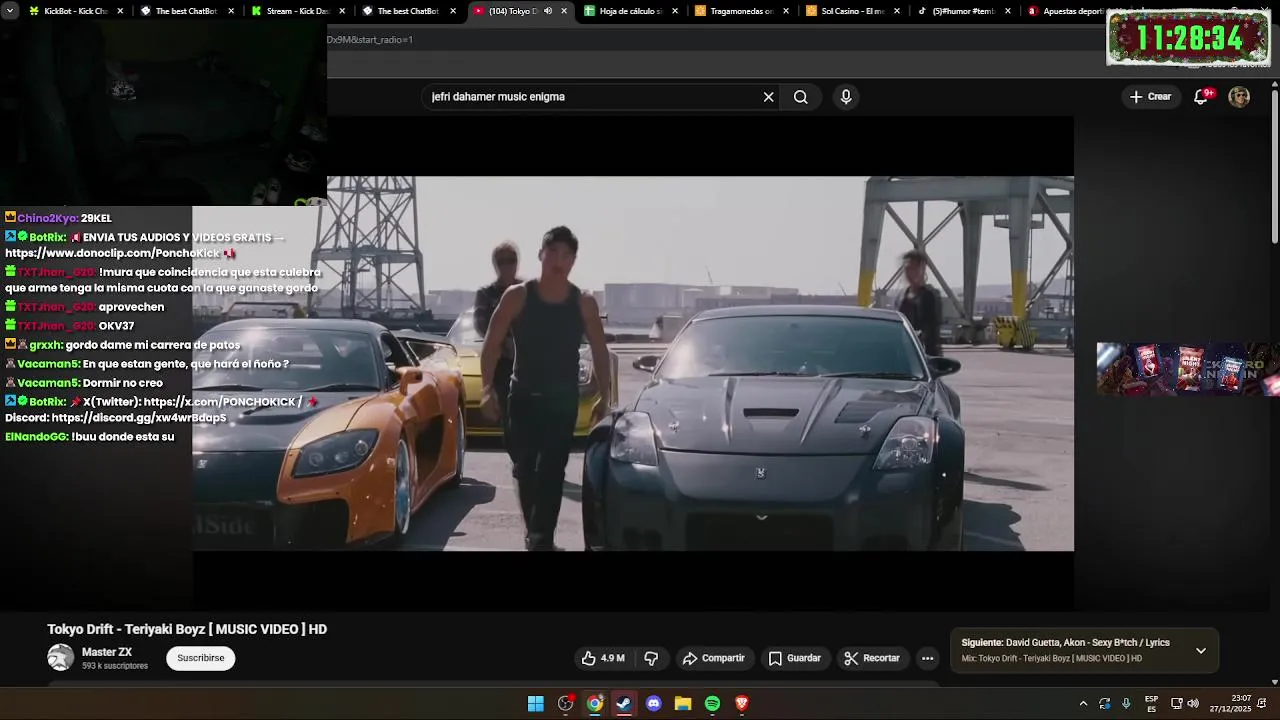Screen dimensions: 1280x720
Task: Expand the Siguiente mix playlist chevron
Action: click(x=1201, y=651)
